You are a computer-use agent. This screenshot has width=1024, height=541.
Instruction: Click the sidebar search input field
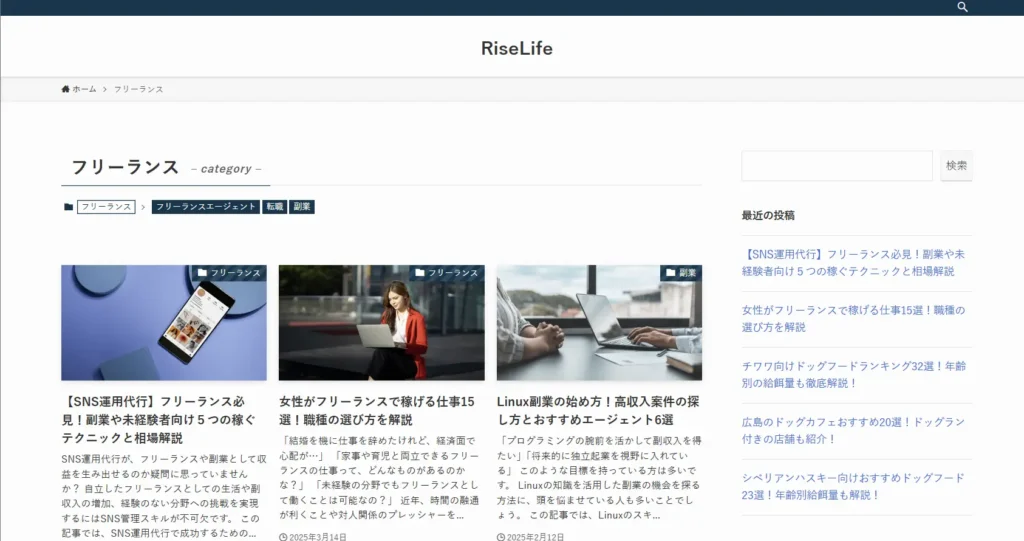[x=837, y=166]
